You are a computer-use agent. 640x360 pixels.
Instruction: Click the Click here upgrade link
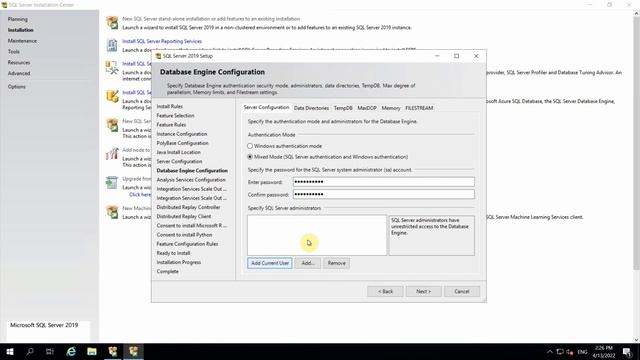point(140,195)
